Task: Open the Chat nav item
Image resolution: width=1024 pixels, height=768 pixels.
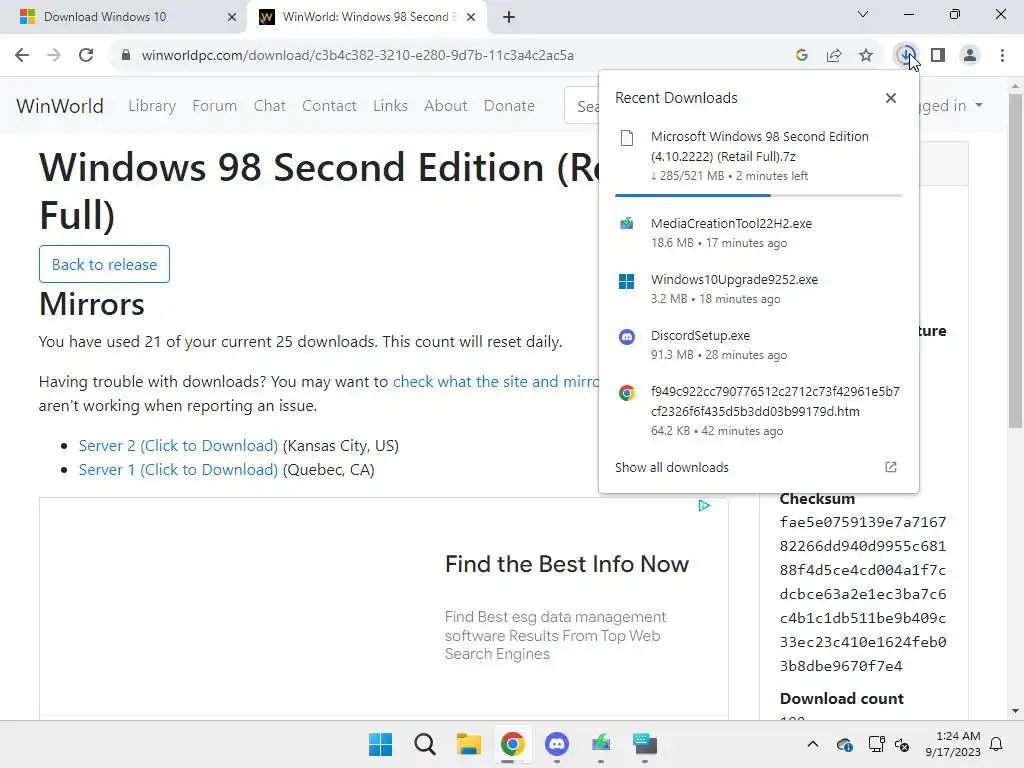Action: [x=270, y=106]
